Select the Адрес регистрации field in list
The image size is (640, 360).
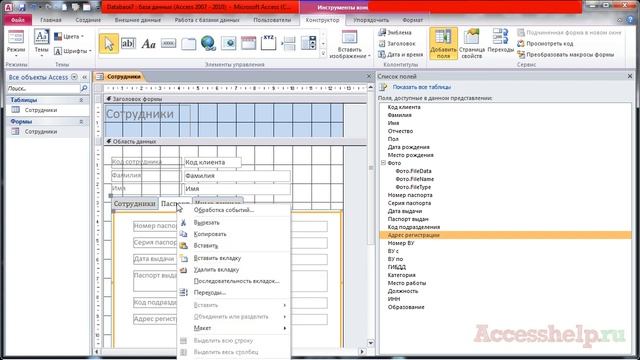tap(506, 235)
